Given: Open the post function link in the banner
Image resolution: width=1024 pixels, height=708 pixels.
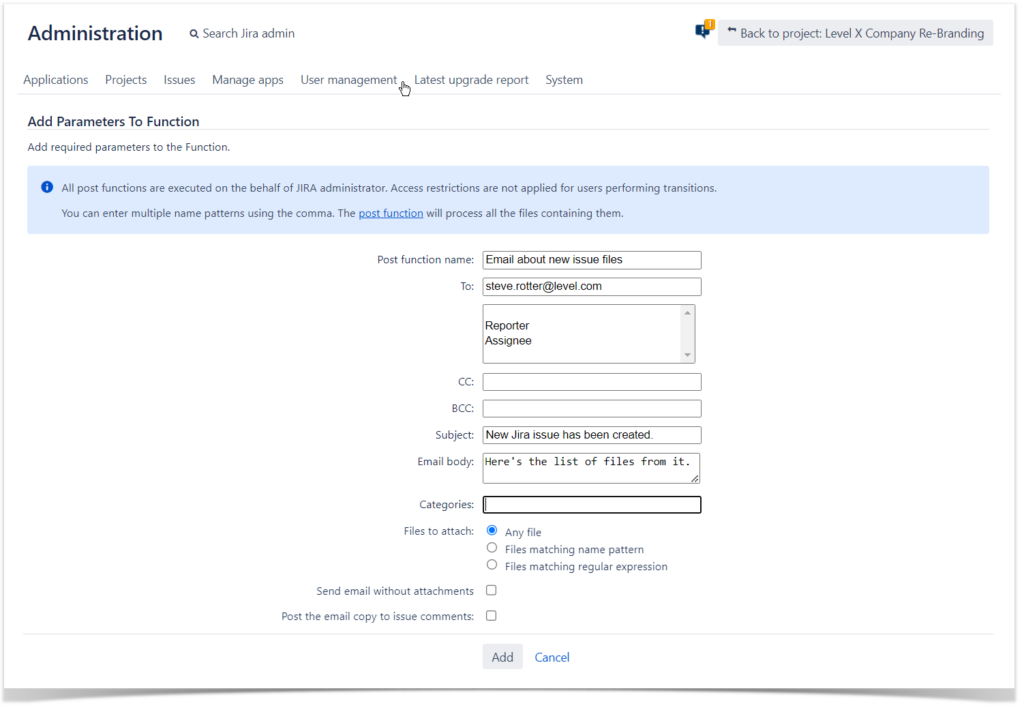Looking at the screenshot, I should coord(390,212).
